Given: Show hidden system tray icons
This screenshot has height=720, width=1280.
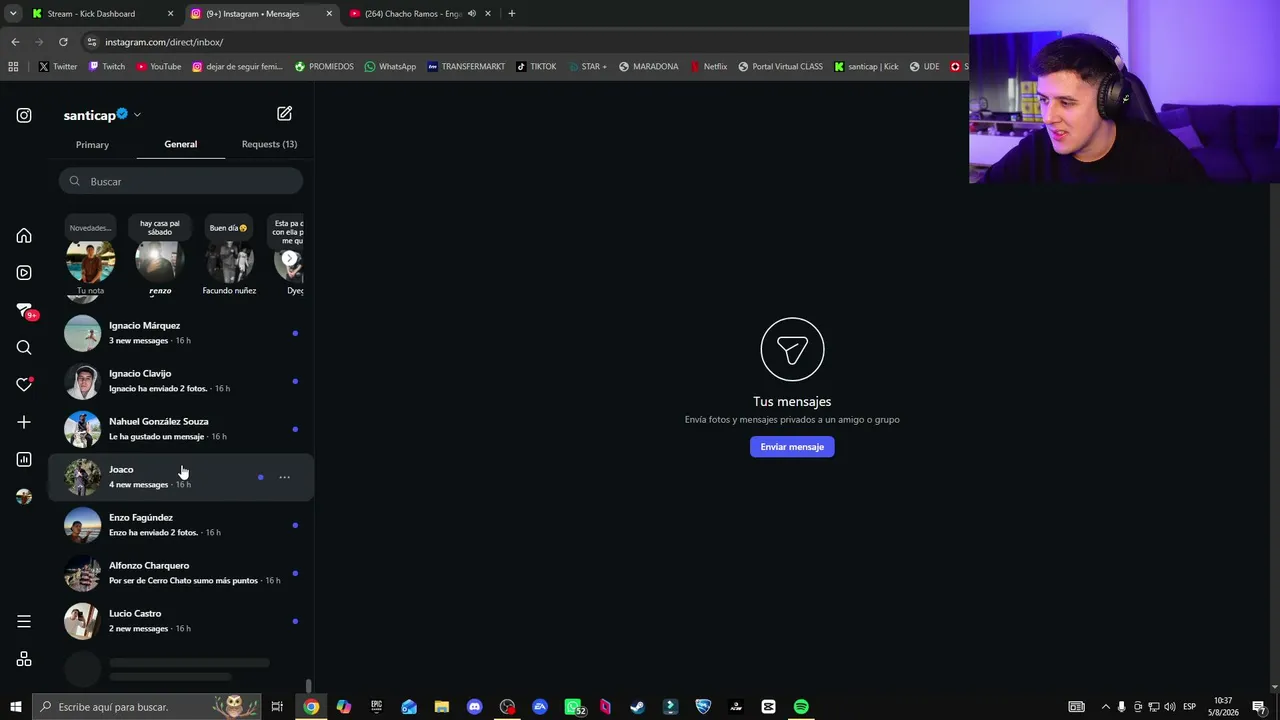Looking at the screenshot, I should click(1105, 707).
